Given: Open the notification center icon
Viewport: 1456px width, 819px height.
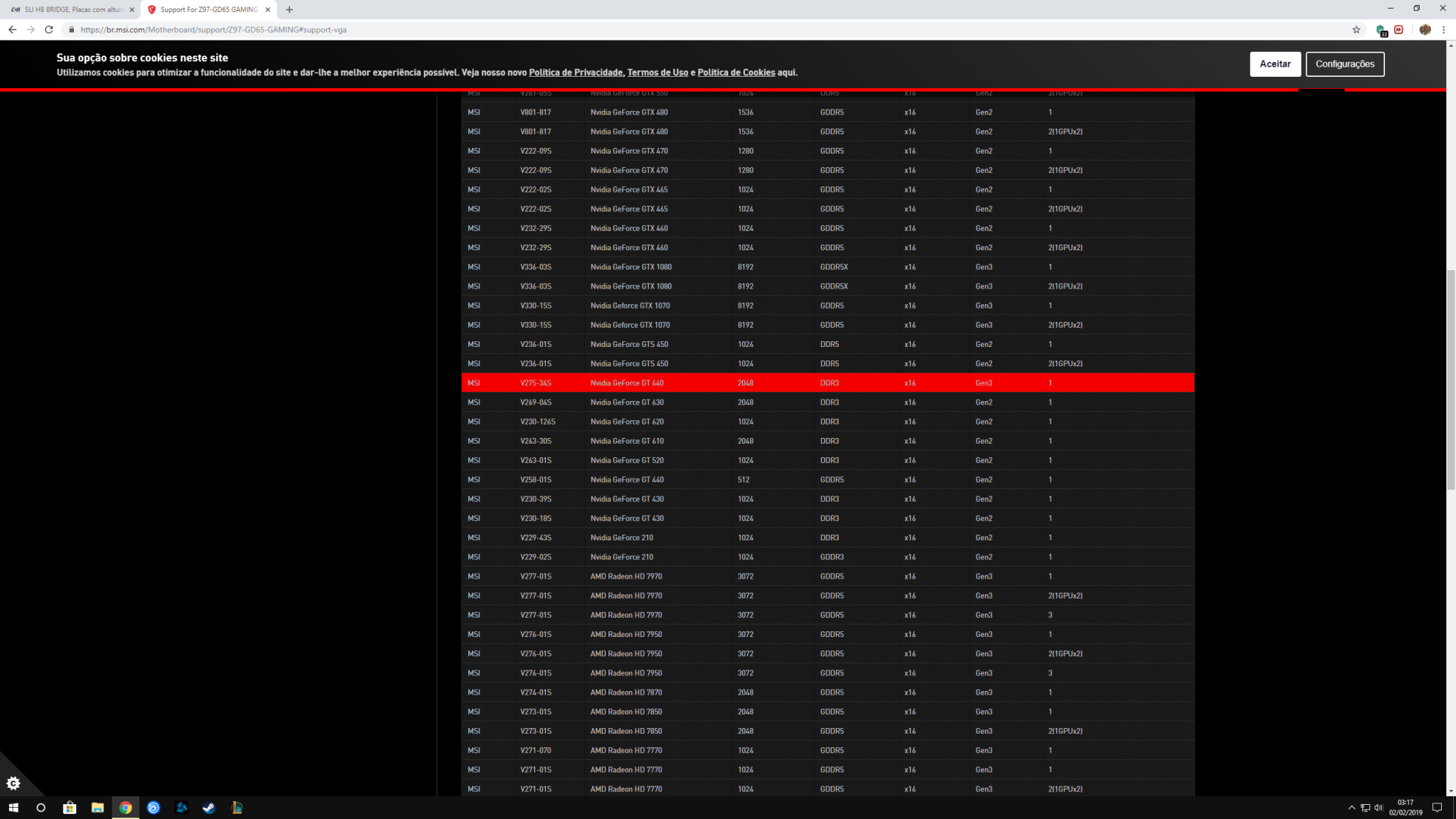Looking at the screenshot, I should click(x=1437, y=808).
